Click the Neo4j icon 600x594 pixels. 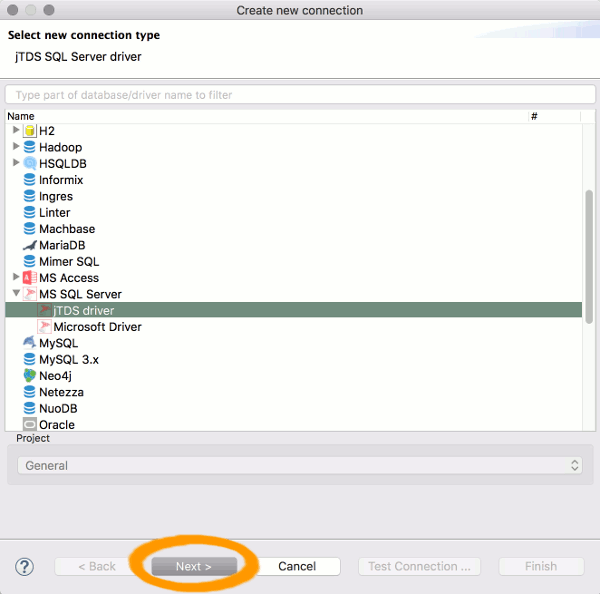point(29,375)
